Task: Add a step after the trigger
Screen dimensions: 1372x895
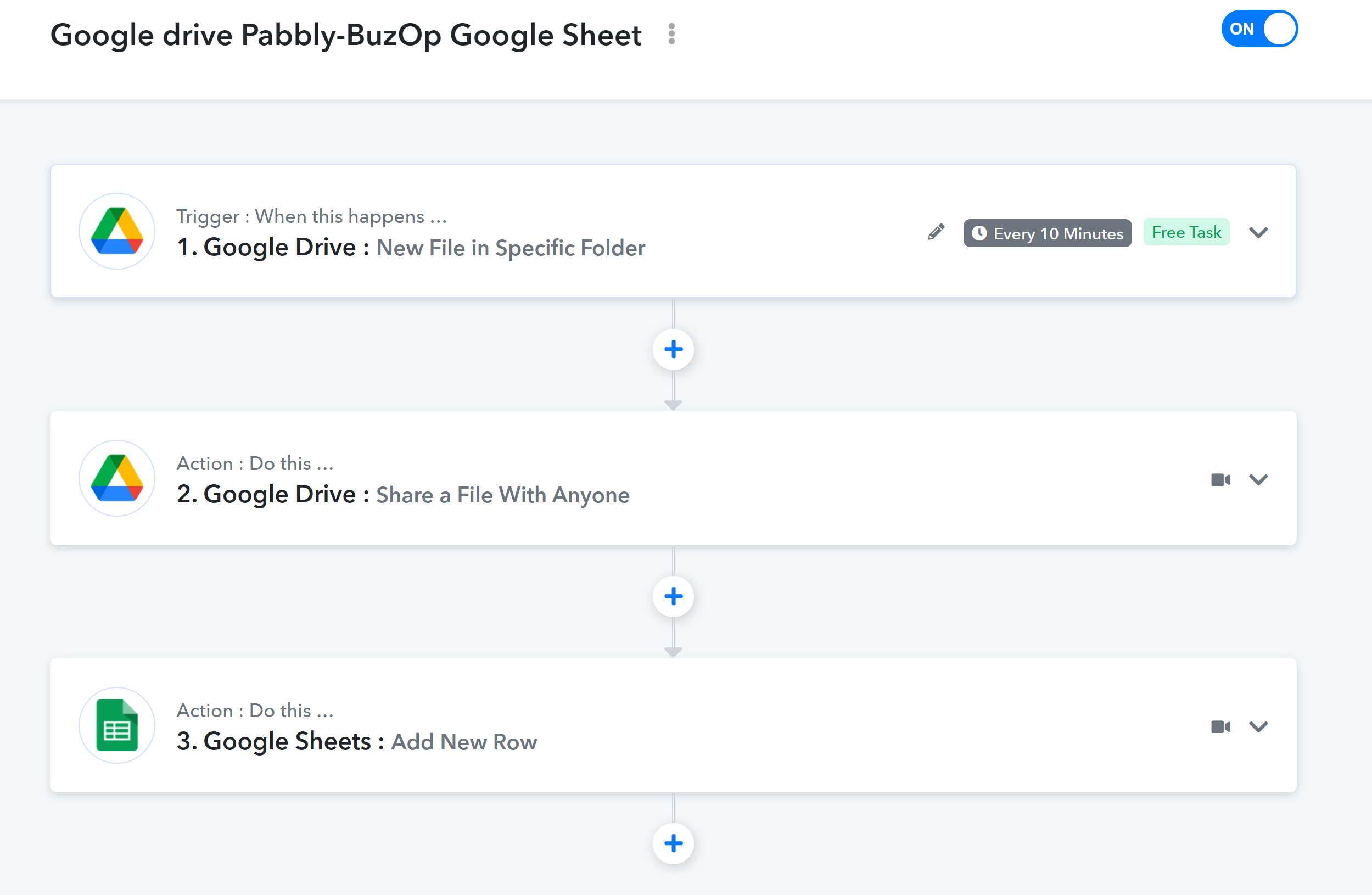Action: [673, 349]
